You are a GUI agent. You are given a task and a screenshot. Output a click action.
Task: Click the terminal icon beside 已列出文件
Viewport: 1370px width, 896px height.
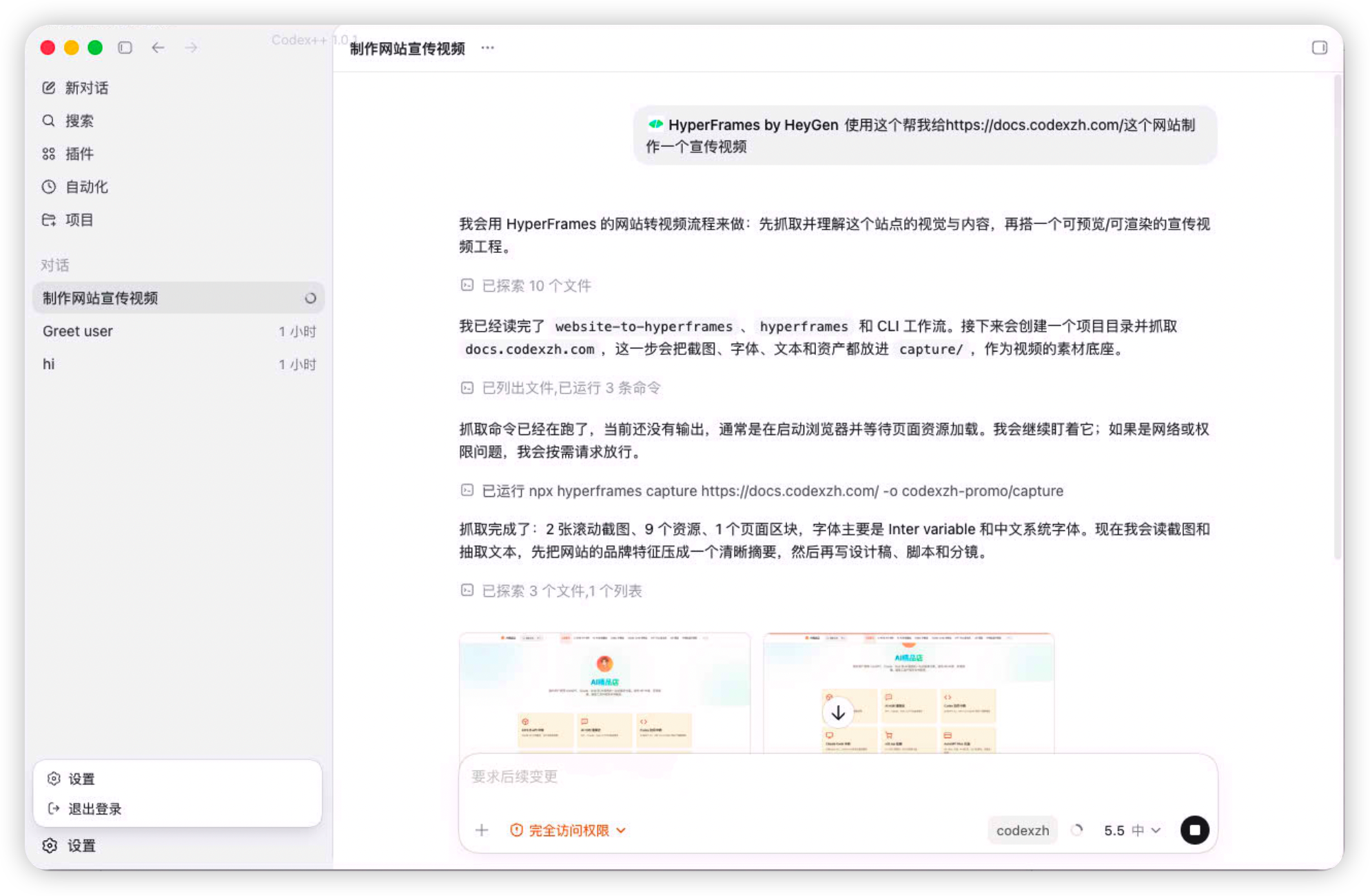pos(467,388)
